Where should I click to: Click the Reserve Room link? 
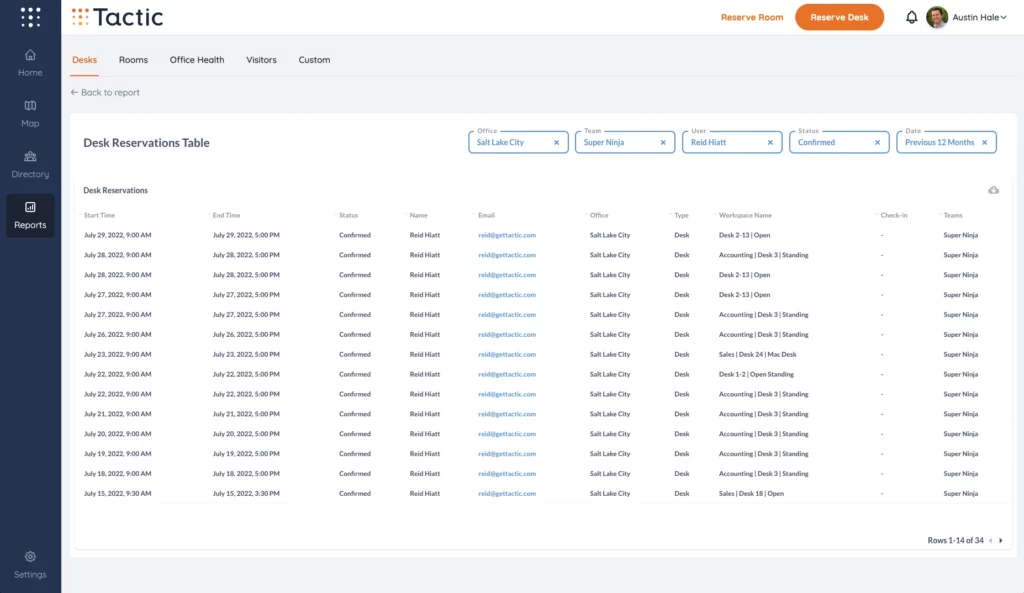pyautogui.click(x=752, y=17)
